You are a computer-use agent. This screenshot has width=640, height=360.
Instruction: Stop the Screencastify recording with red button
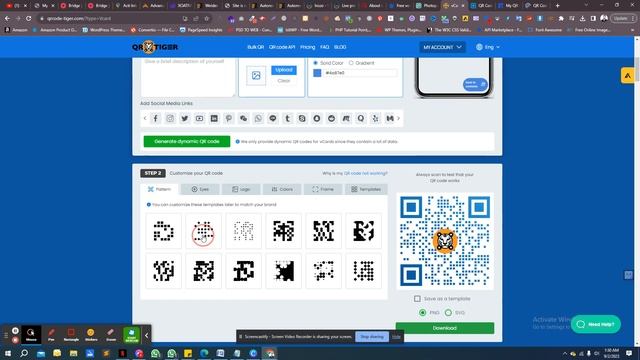point(15,340)
